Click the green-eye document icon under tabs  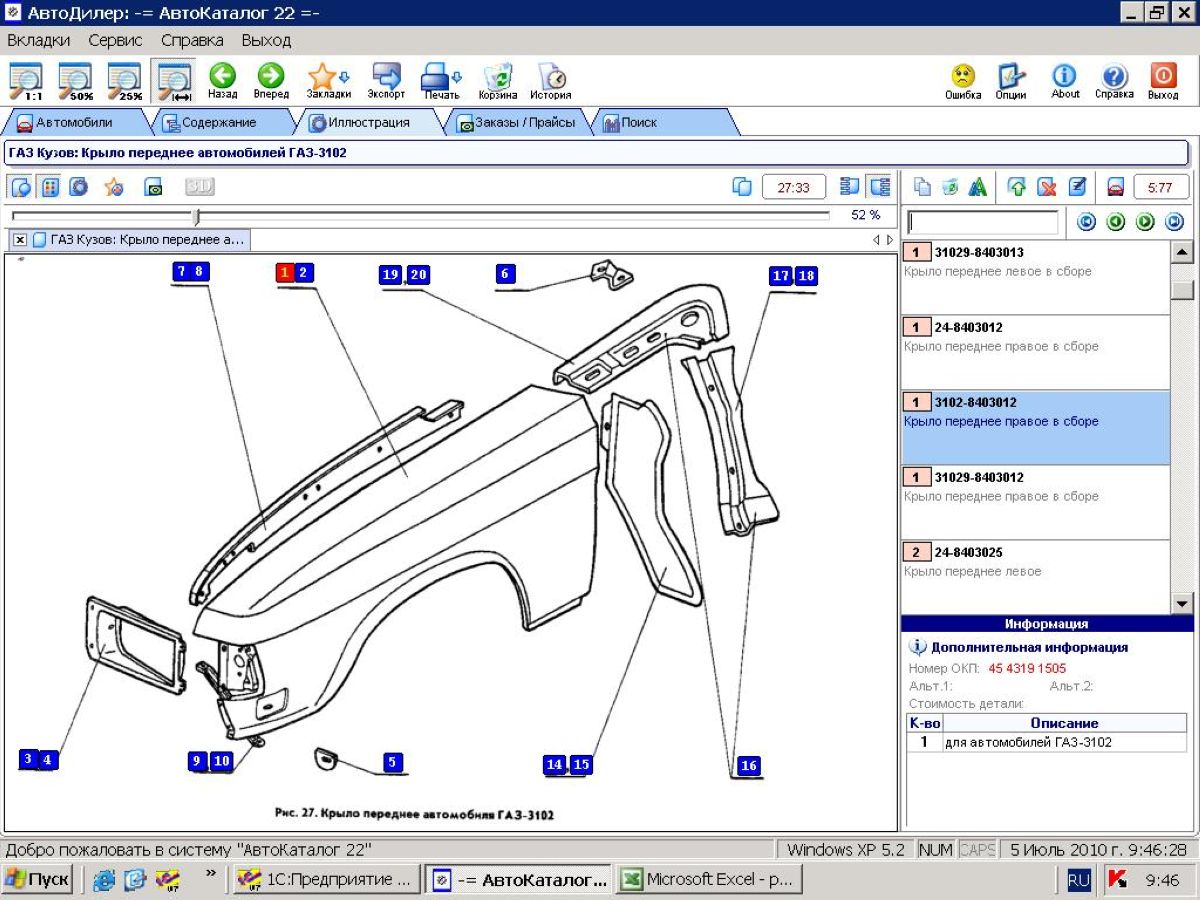pos(153,187)
